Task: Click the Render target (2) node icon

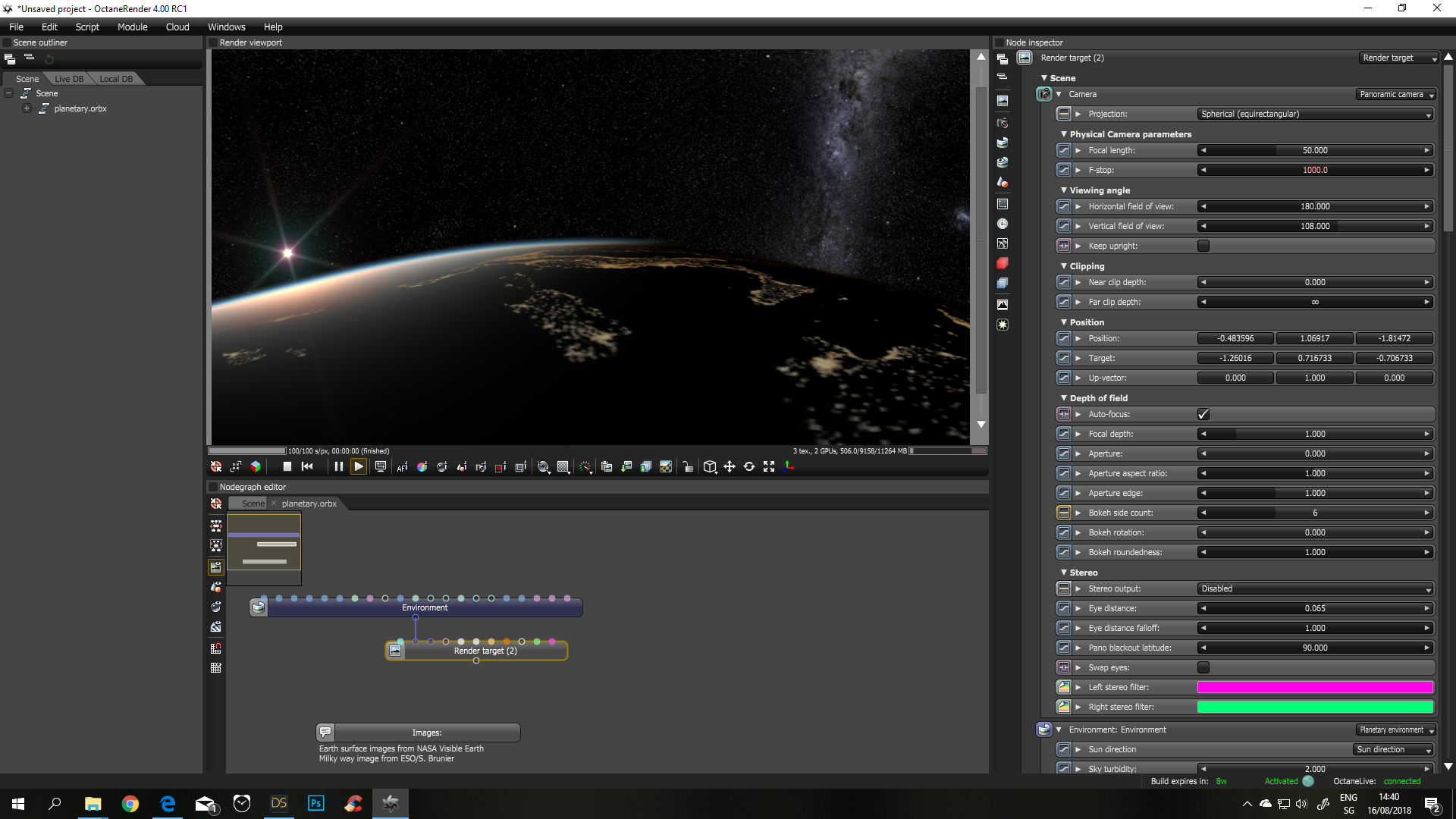Action: point(395,651)
